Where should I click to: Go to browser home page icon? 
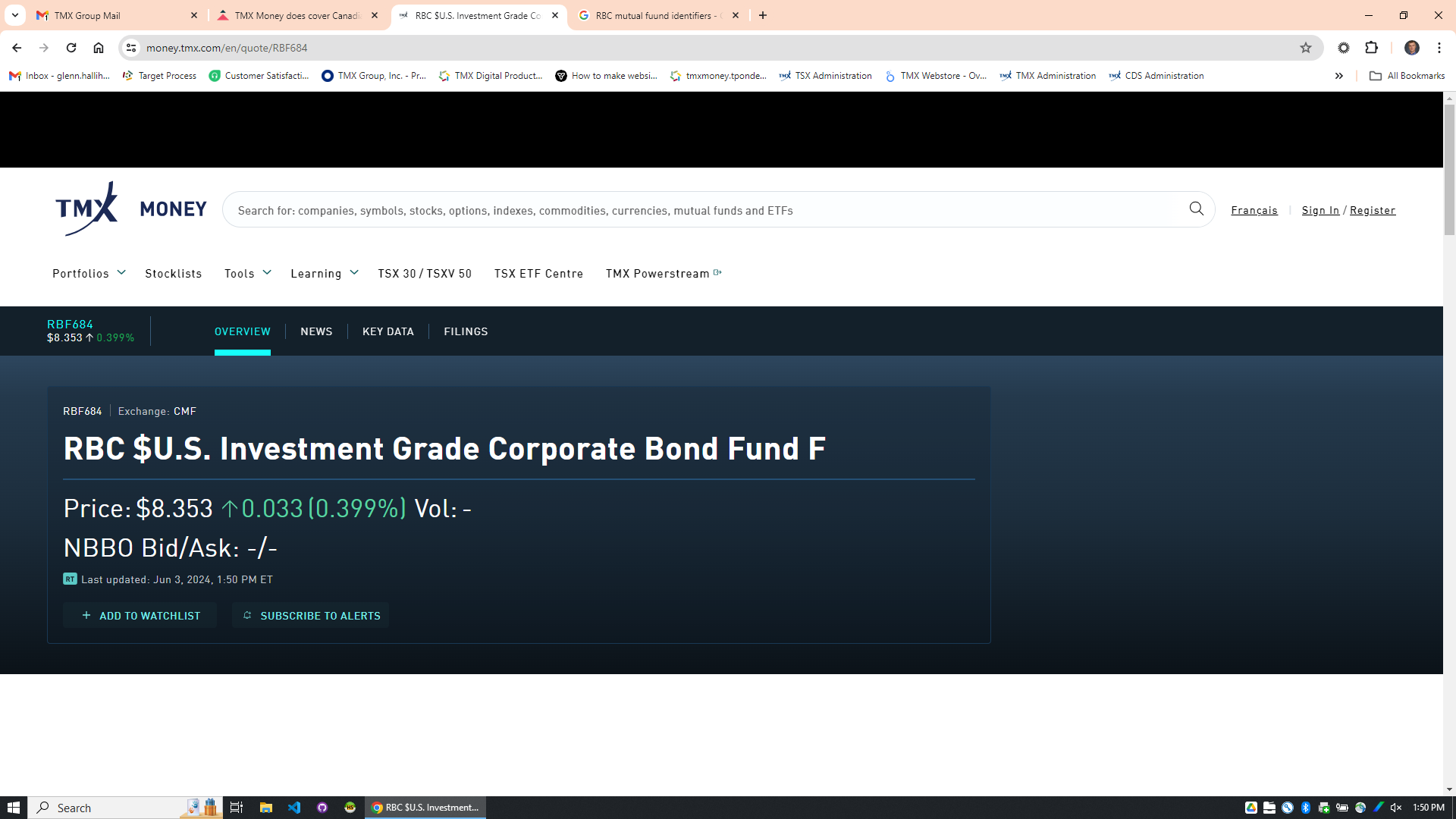point(99,48)
